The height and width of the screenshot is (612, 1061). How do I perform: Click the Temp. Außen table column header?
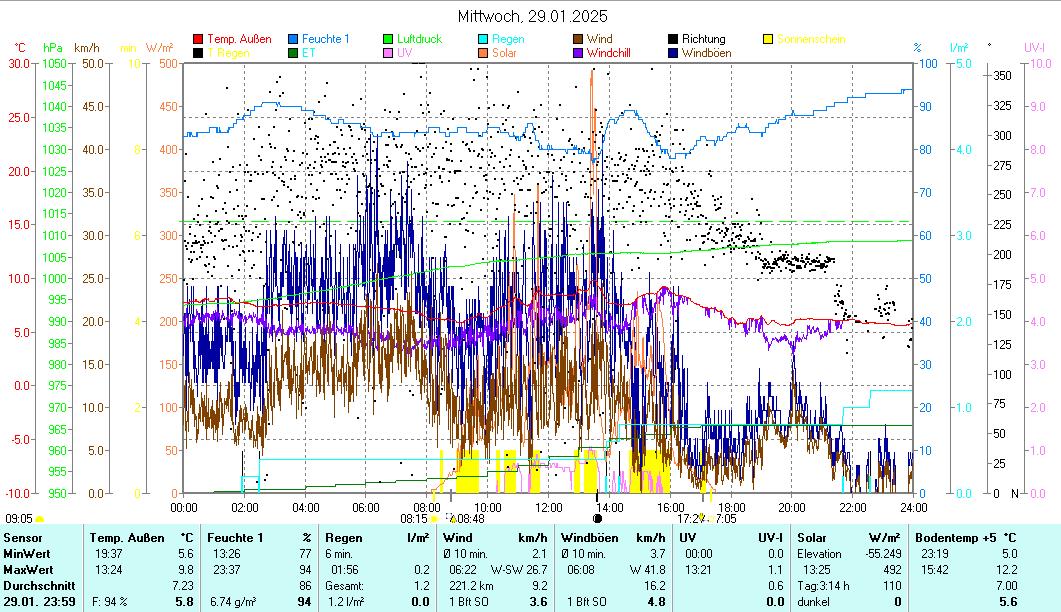tap(124, 538)
